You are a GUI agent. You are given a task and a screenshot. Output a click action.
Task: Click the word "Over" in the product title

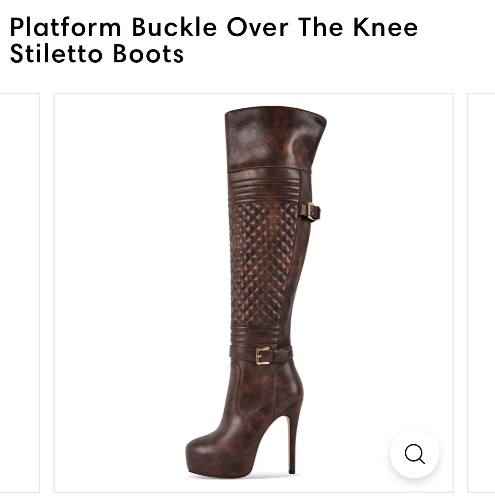(258, 27)
